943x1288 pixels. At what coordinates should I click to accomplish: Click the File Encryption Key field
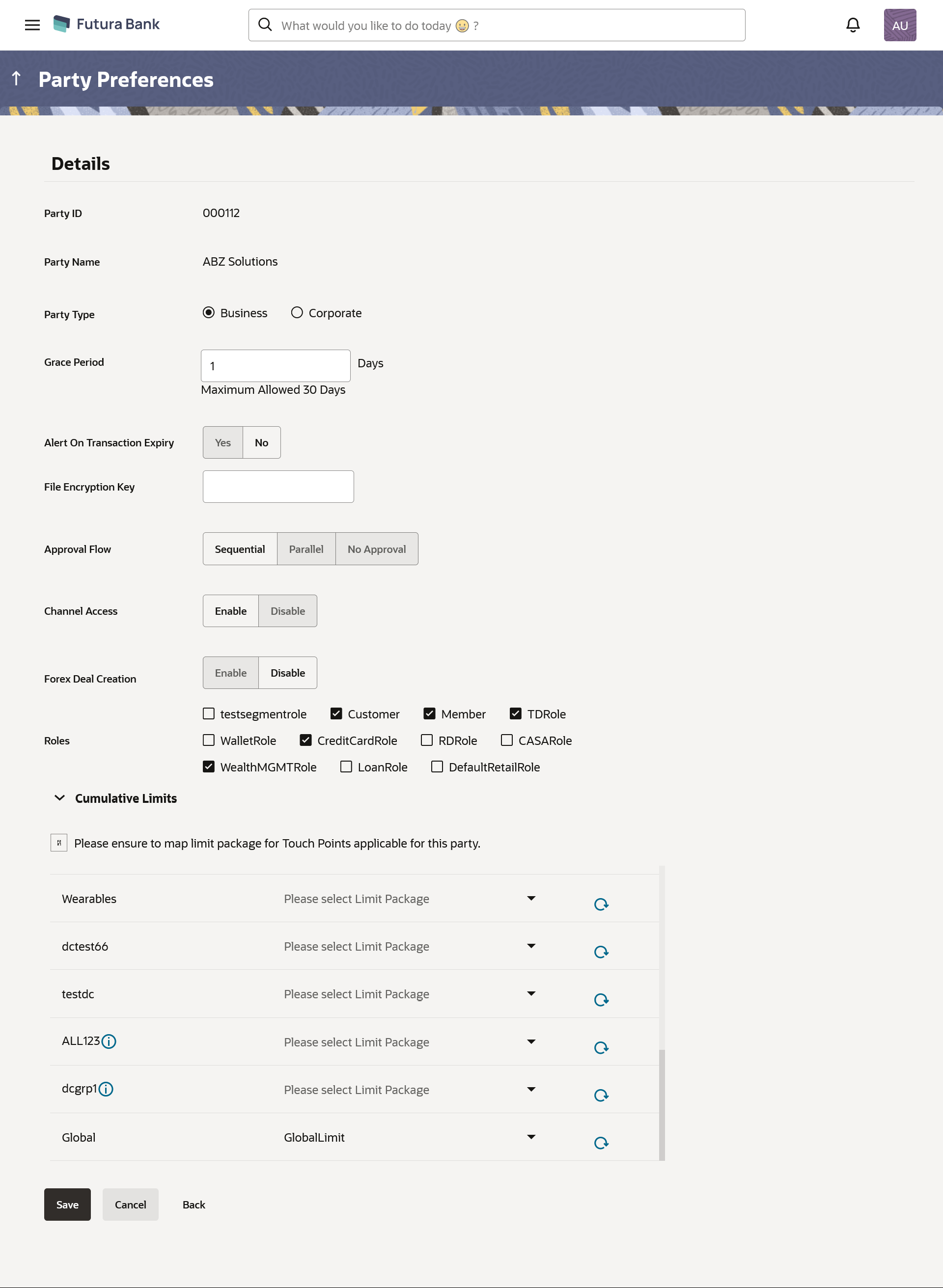click(x=278, y=486)
